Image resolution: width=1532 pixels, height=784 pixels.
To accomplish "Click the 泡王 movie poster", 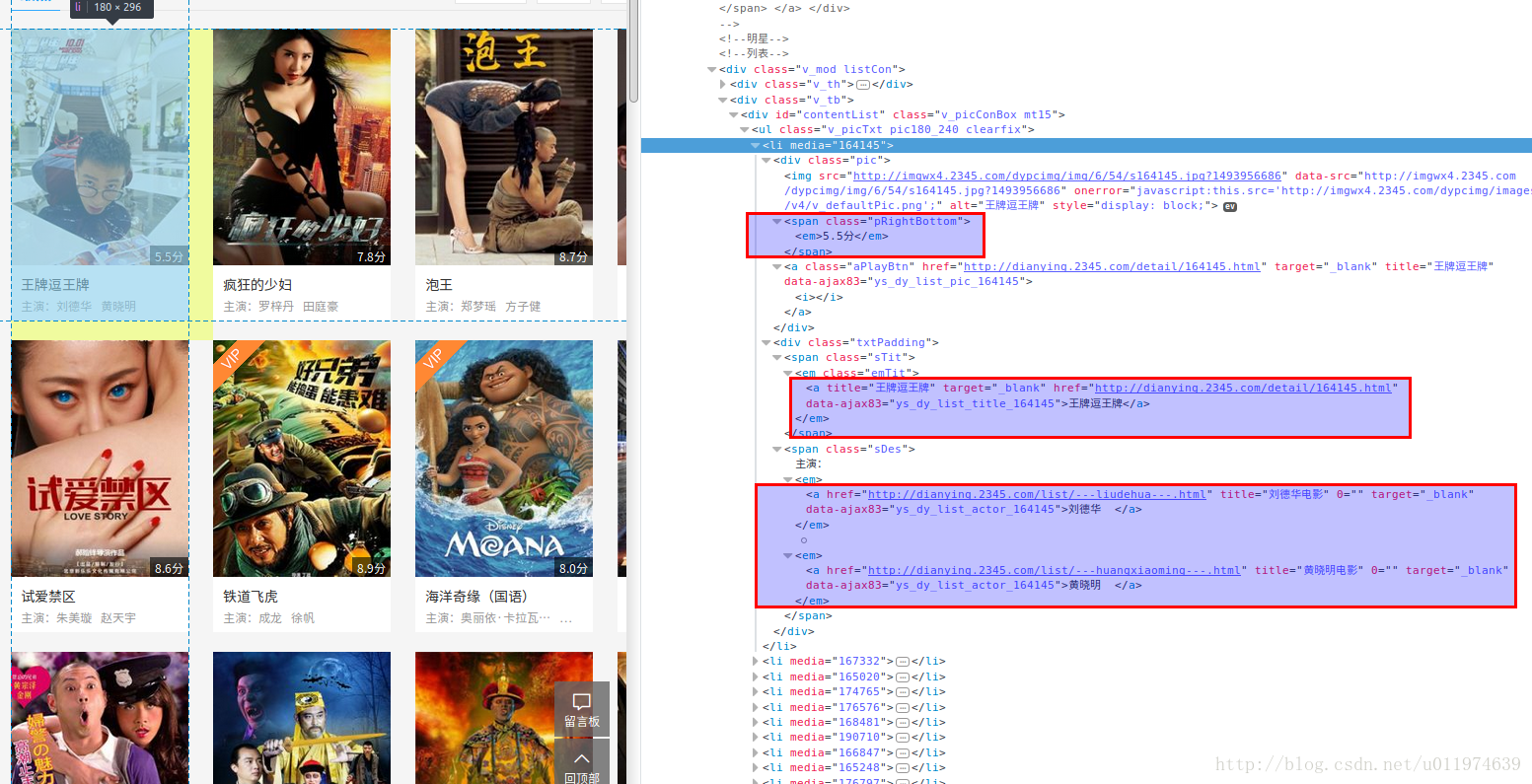I will [x=504, y=147].
